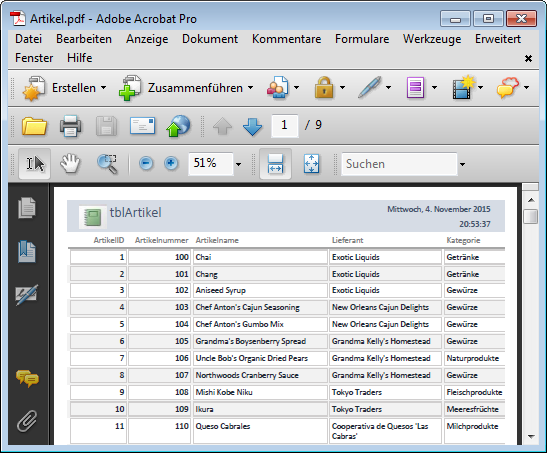Open the Attachments paperclip panel
The image size is (547, 453).
point(27,421)
